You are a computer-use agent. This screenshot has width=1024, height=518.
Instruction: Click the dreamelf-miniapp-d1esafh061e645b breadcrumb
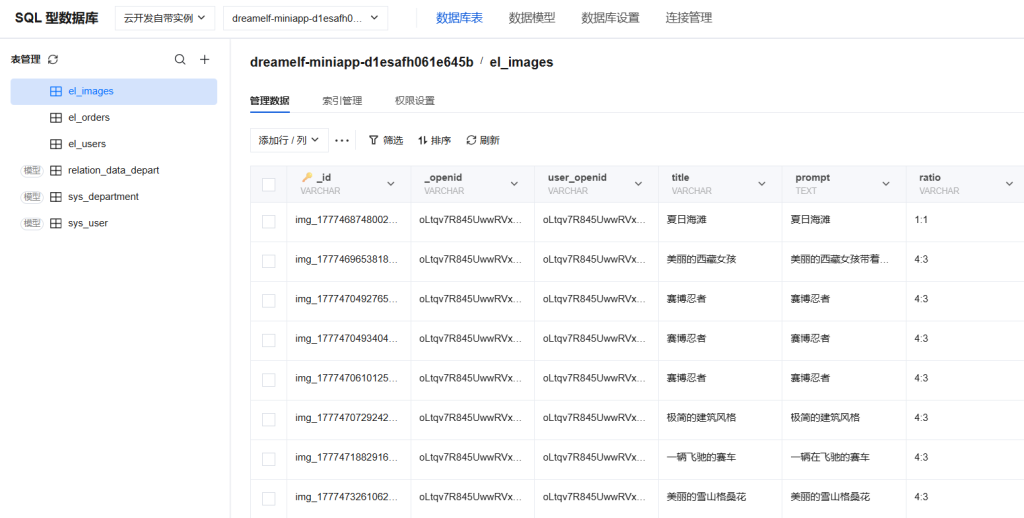(x=361, y=62)
